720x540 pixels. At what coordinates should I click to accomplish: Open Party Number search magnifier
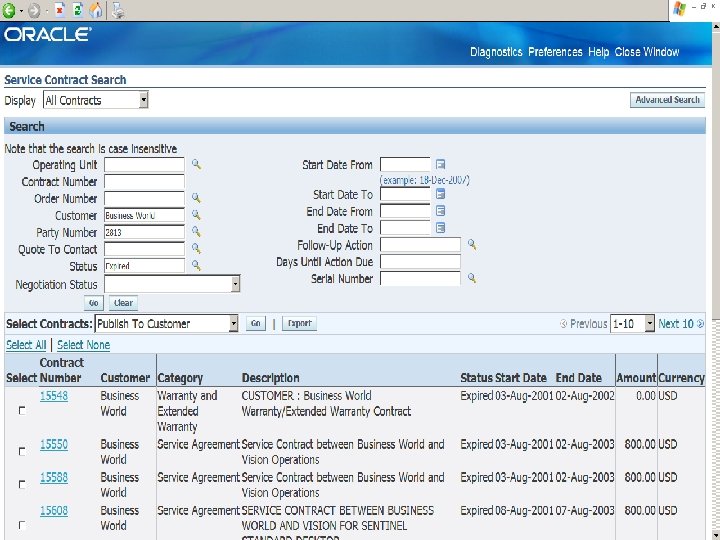(x=196, y=231)
